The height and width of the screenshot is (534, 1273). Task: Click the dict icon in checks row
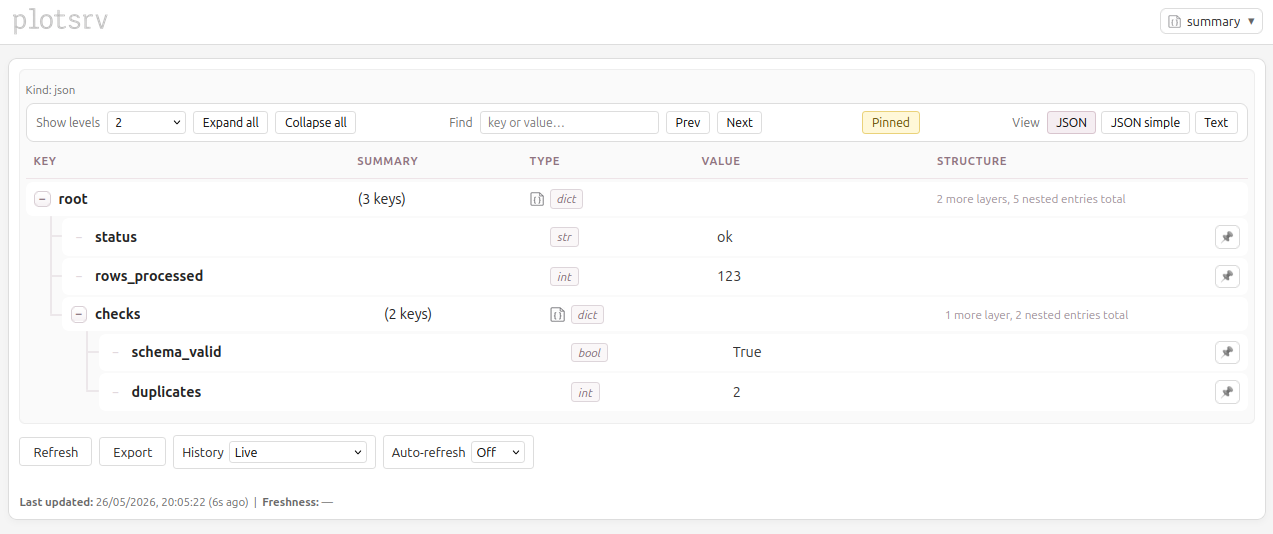(x=558, y=315)
